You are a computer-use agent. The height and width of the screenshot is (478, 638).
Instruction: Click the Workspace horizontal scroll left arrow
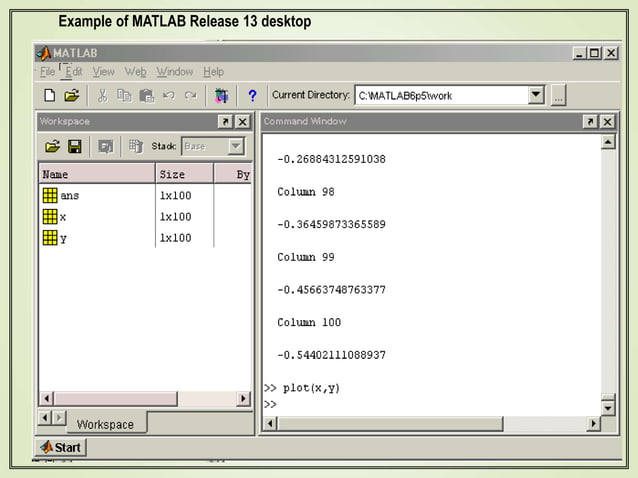point(47,398)
